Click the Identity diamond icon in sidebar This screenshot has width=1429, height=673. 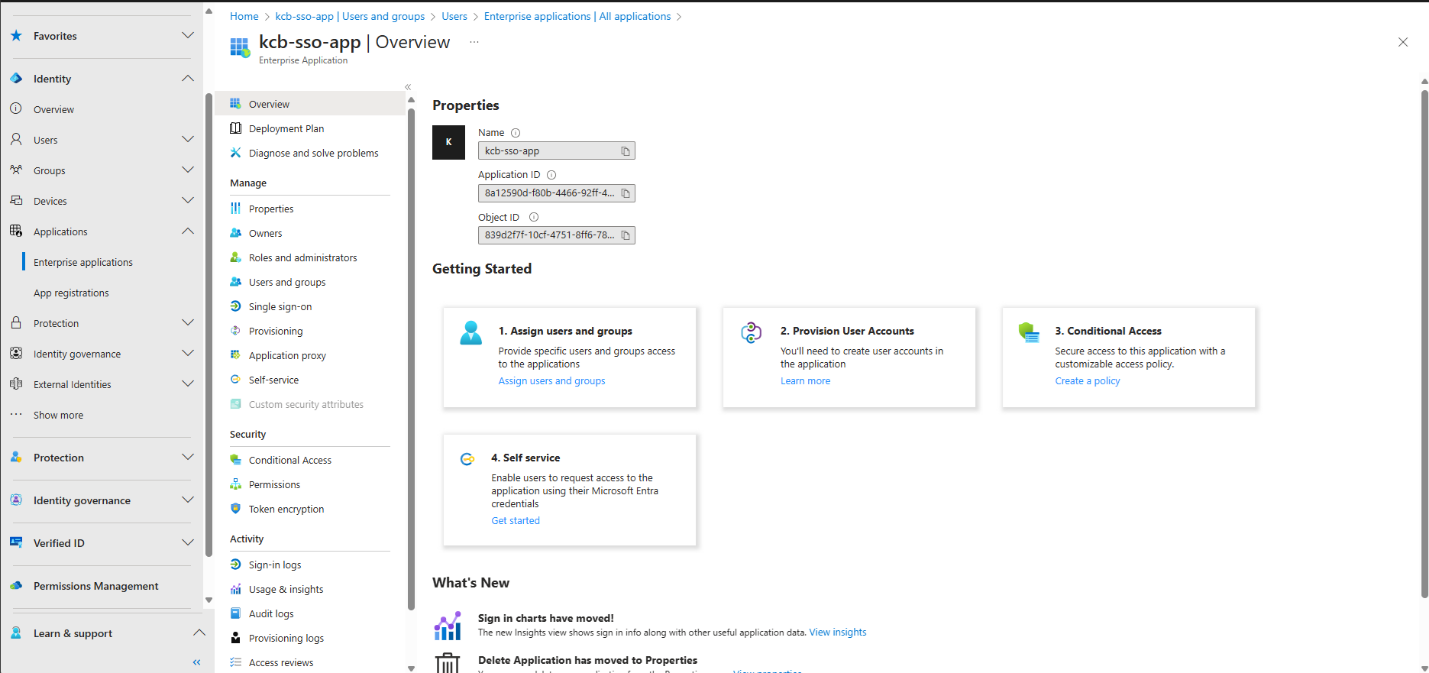coord(16,79)
